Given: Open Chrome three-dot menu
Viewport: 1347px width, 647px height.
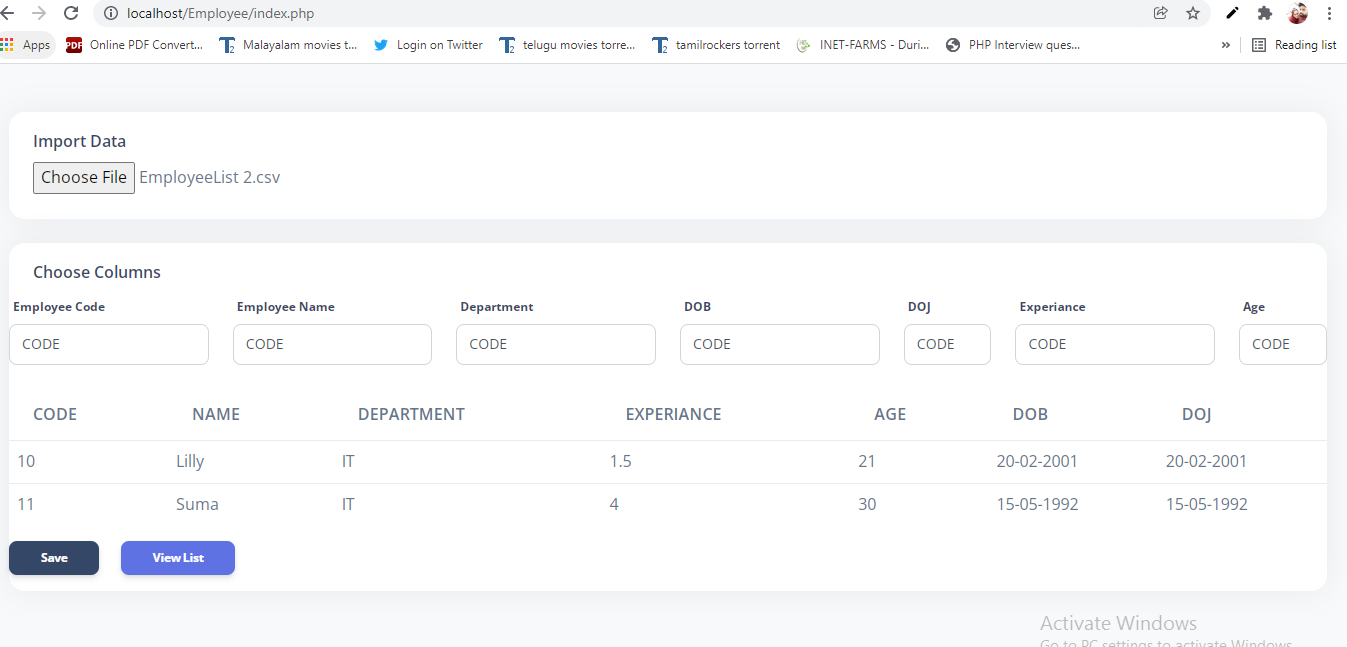Looking at the screenshot, I should (1330, 13).
